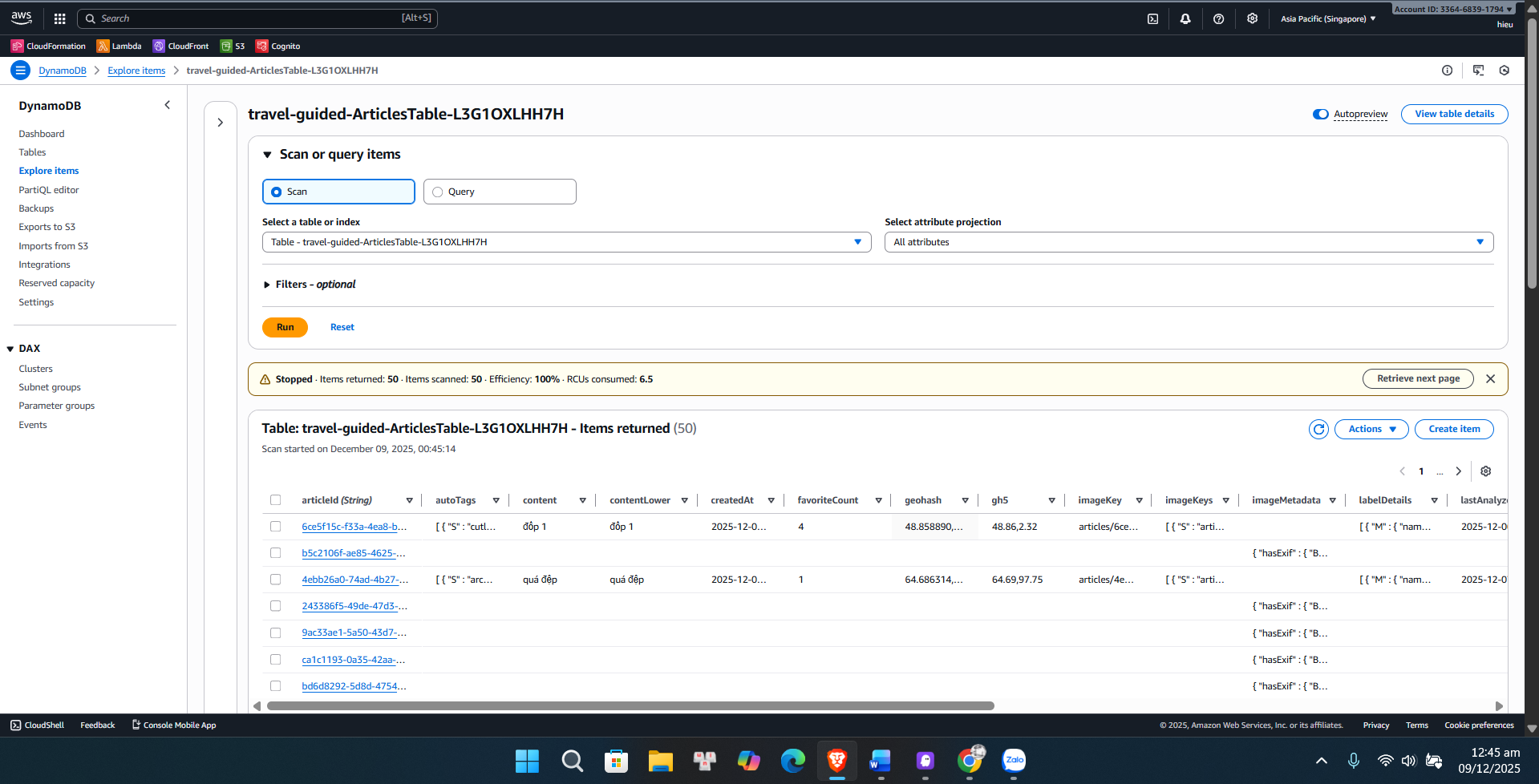Click the Retrieve next page button
Viewport: 1539px width, 784px height.
(x=1417, y=379)
